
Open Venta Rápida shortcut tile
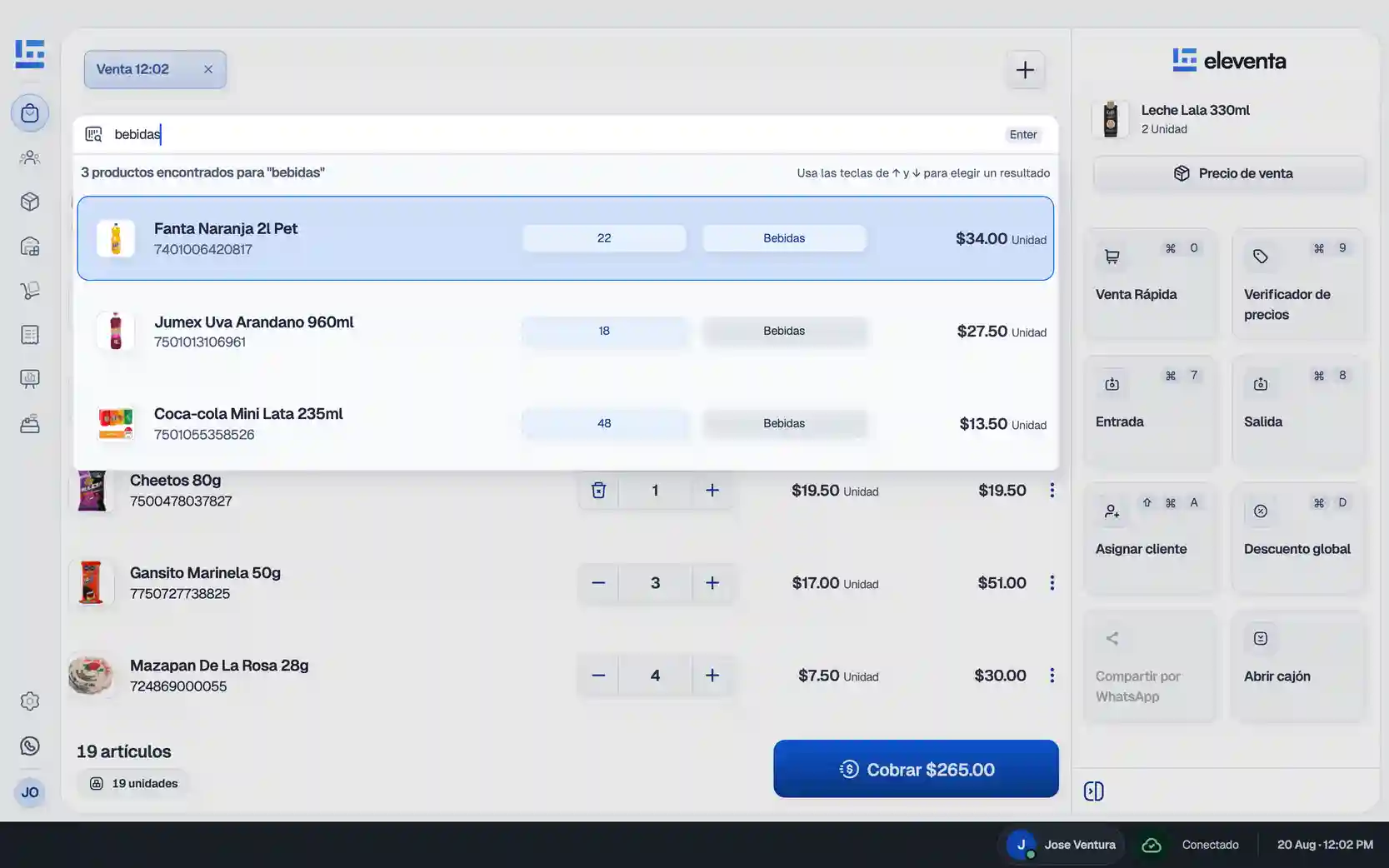coord(1150,283)
